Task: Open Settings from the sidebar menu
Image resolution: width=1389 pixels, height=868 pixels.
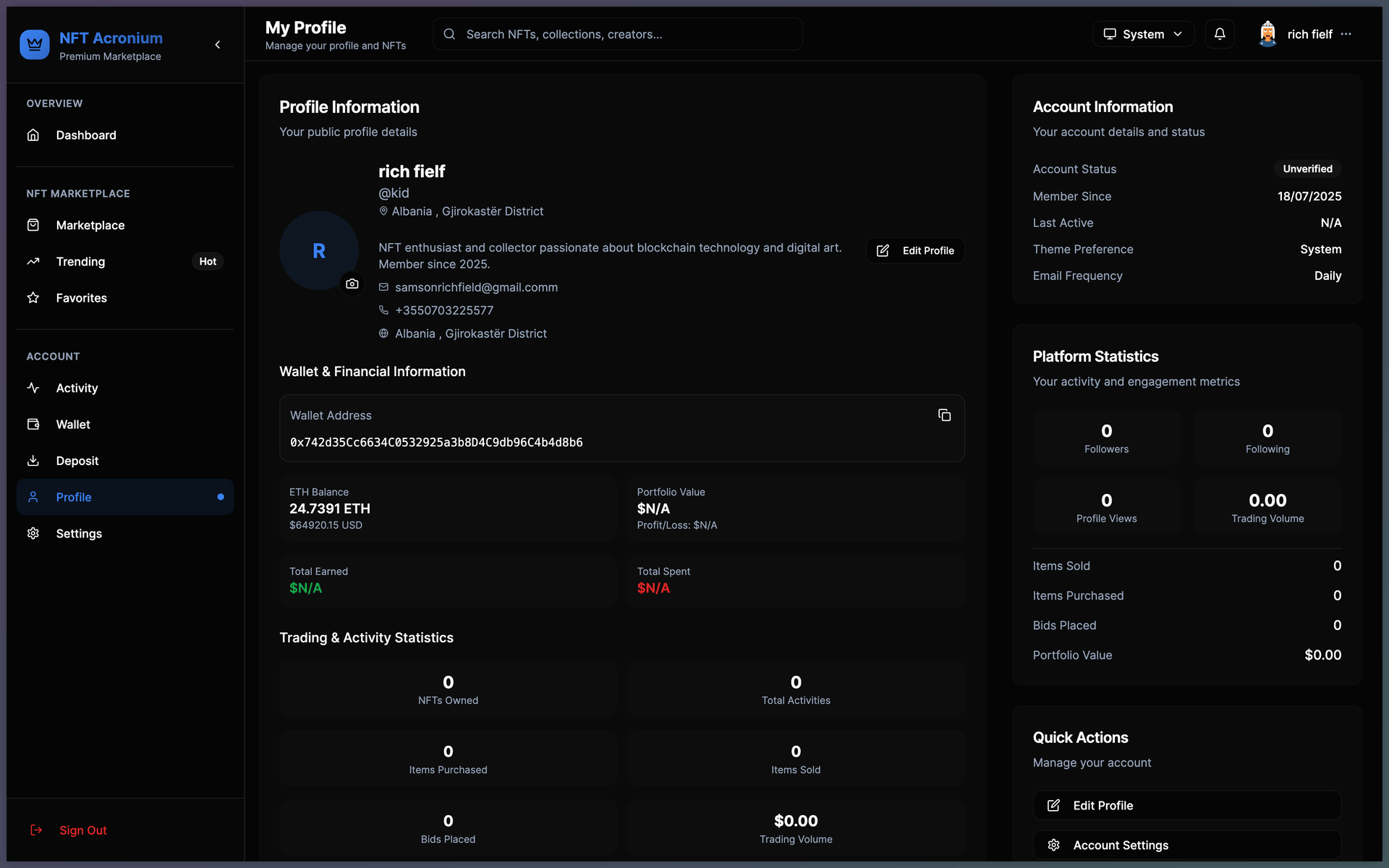Action: coord(79,533)
